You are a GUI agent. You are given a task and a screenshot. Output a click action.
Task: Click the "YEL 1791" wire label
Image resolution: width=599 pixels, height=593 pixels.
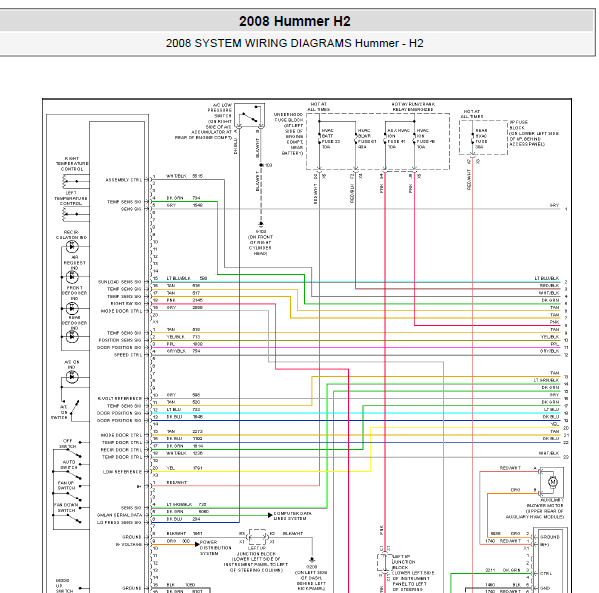coord(185,468)
